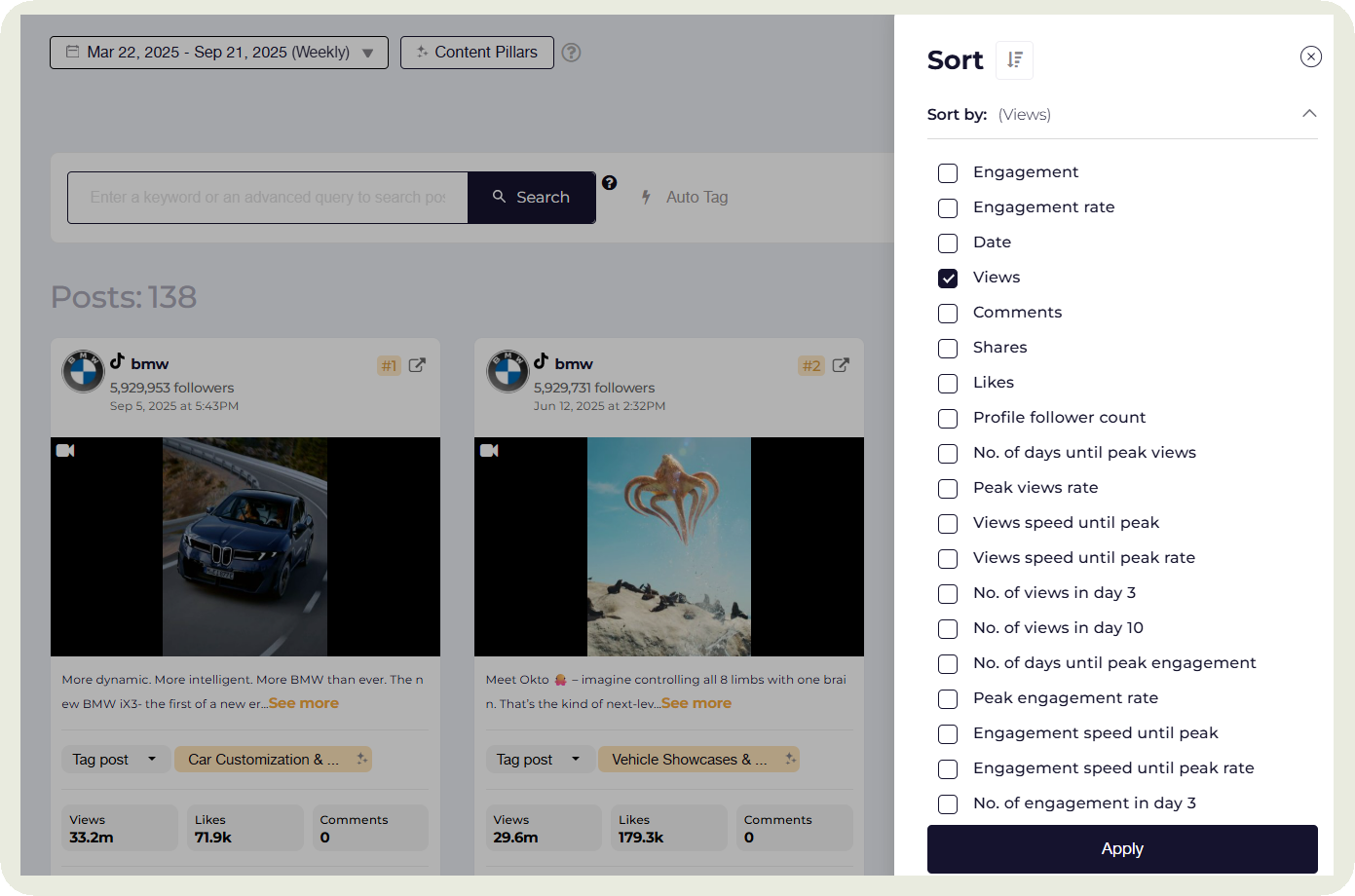Image resolution: width=1355 pixels, height=896 pixels.
Task: Close the Sort panel
Action: 1310,56
